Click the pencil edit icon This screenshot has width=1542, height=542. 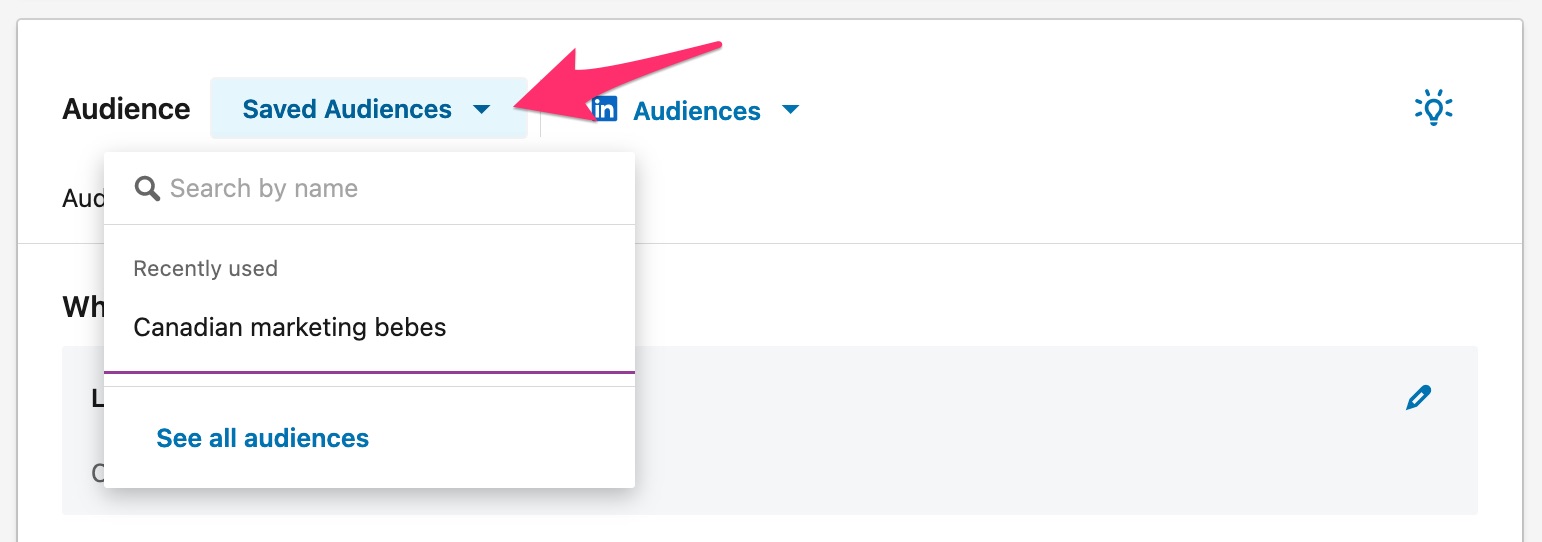coord(1418,398)
